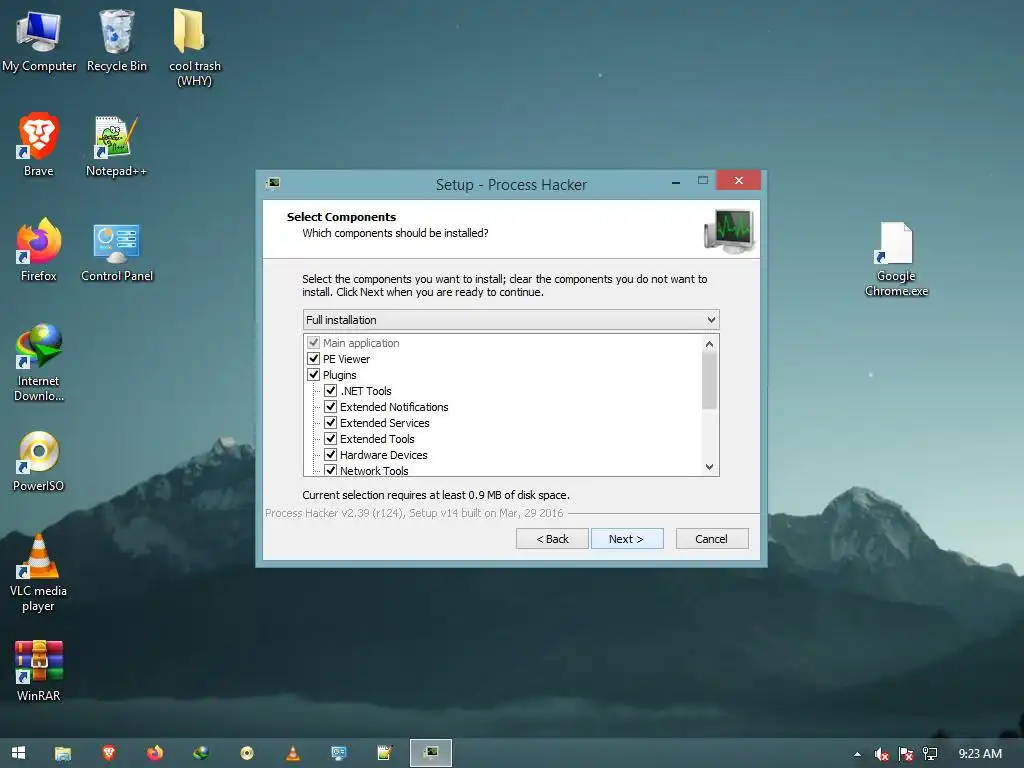Click the disk space requirement text
The height and width of the screenshot is (768, 1024).
click(x=436, y=495)
